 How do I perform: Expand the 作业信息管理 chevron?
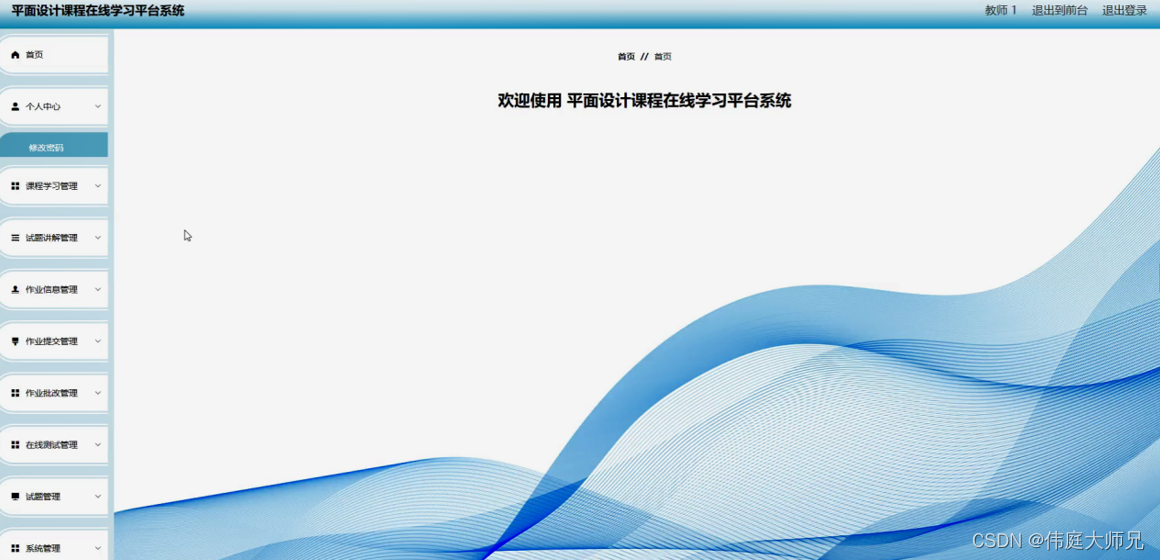pos(98,290)
